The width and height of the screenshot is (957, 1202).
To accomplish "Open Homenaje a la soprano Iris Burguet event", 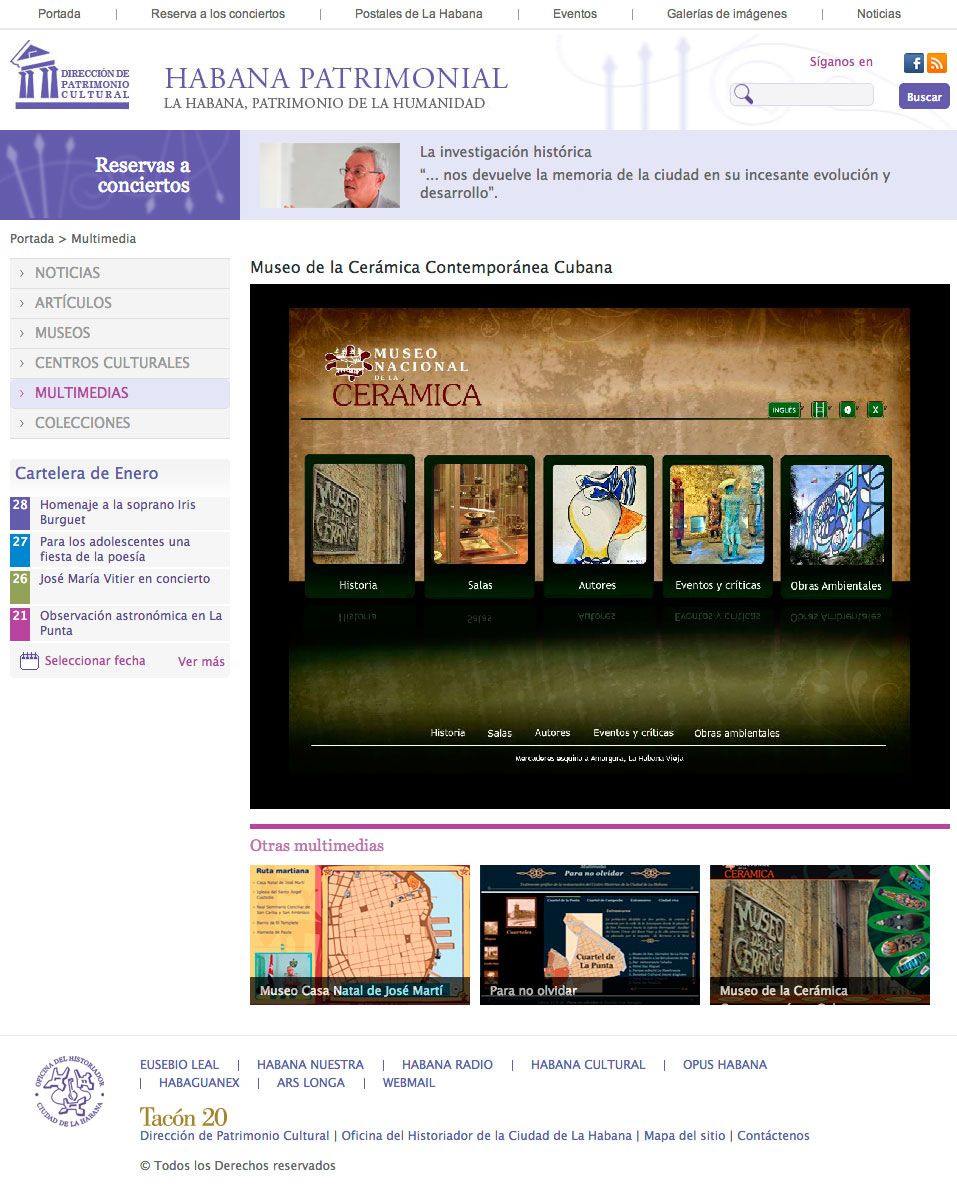I will tap(118, 513).
